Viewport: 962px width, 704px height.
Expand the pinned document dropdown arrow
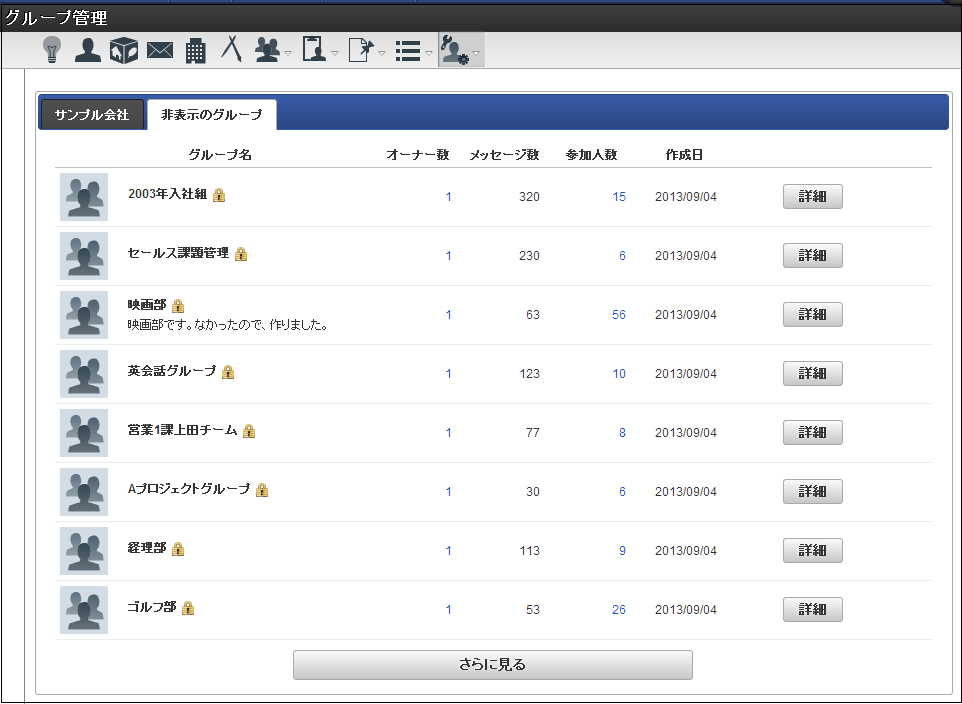[382, 52]
